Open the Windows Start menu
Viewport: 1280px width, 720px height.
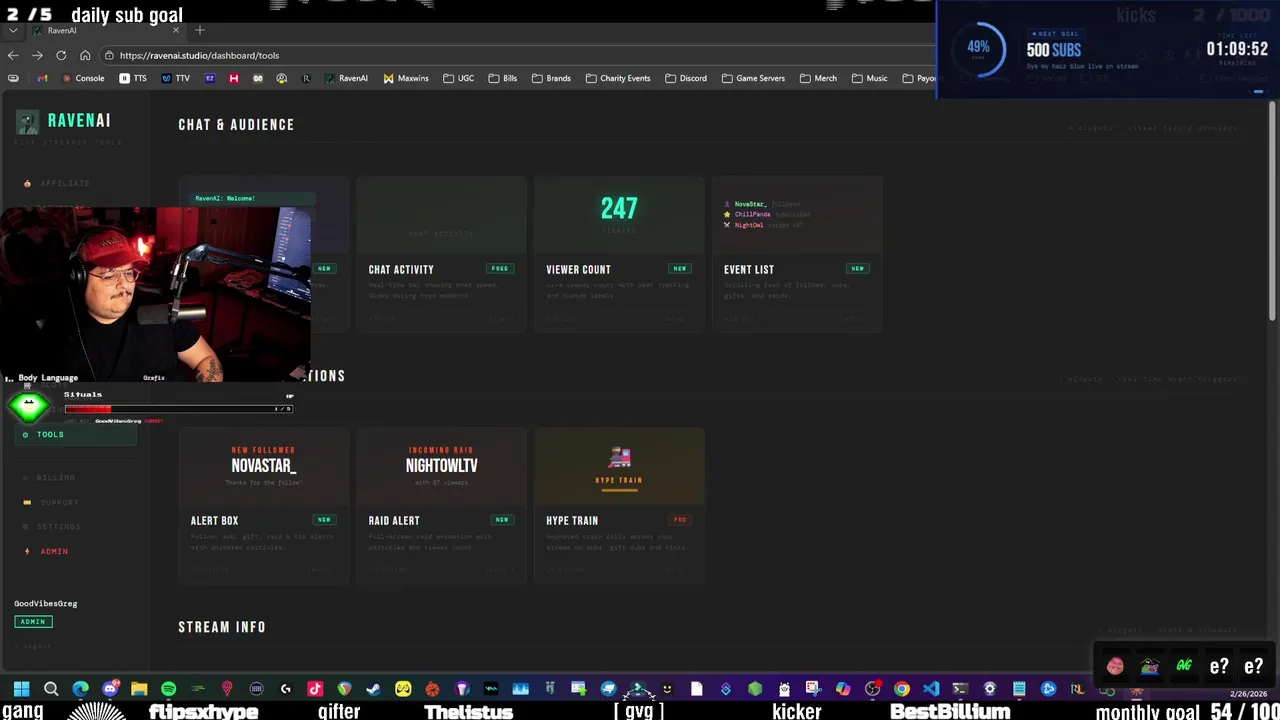click(x=21, y=689)
